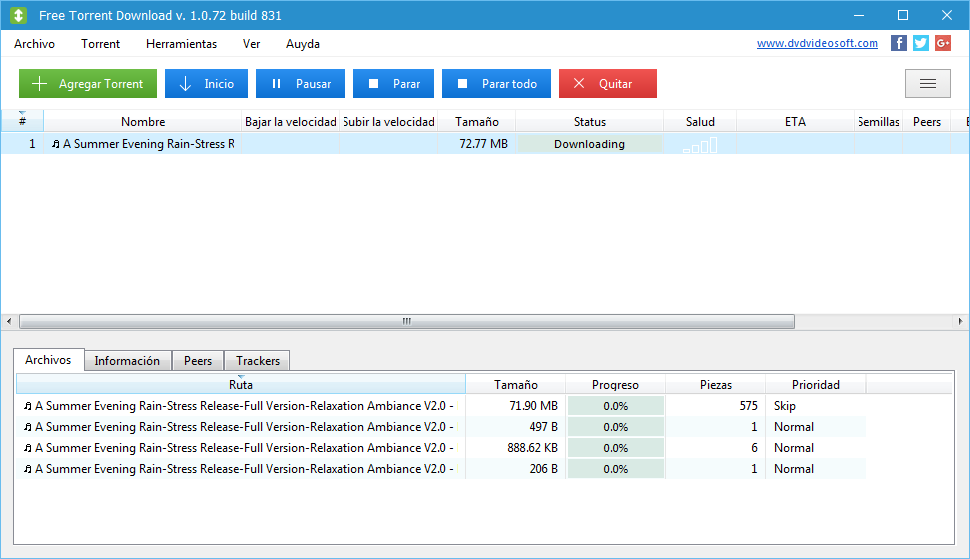This screenshot has width=970, height=559.
Task: Open the Herramientas menu
Action: click(x=181, y=44)
